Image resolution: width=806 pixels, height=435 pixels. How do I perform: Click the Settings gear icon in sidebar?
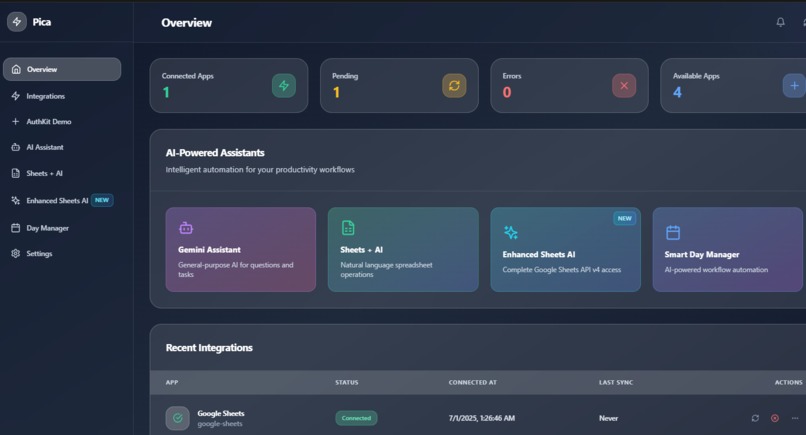click(x=16, y=253)
